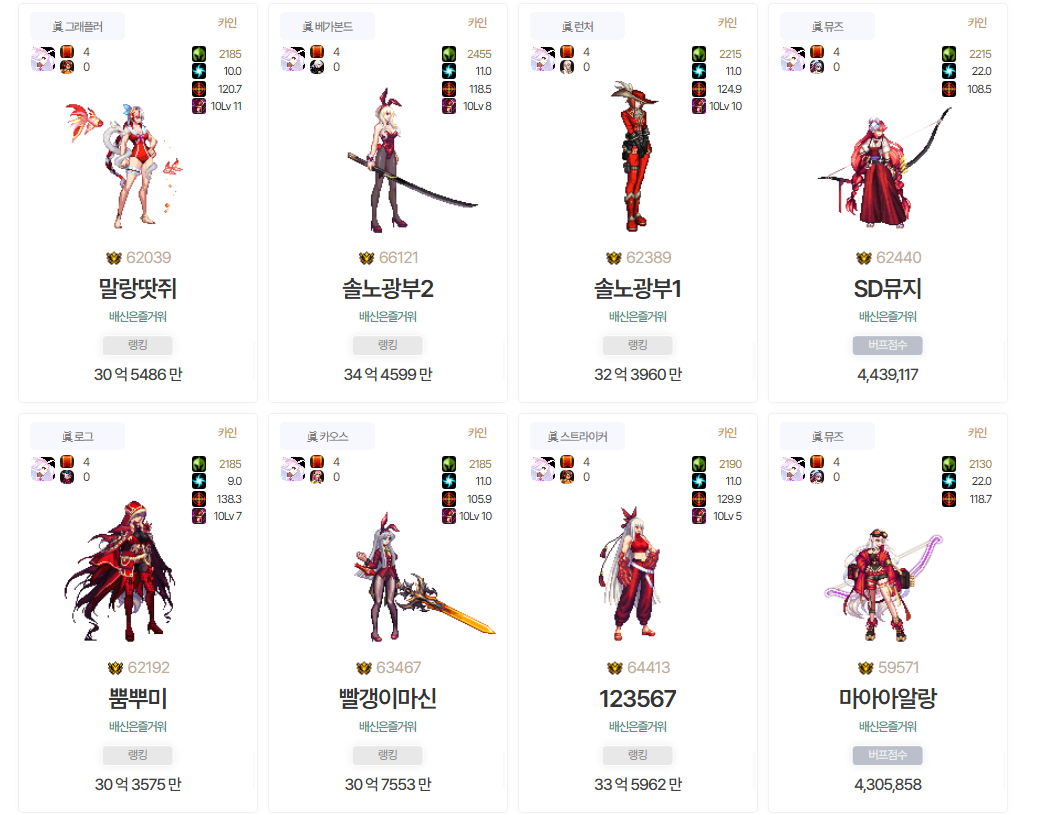This screenshot has height=815, width=1044.
Task: Select the 眞 스트라이커 class tag
Action: click(x=577, y=437)
